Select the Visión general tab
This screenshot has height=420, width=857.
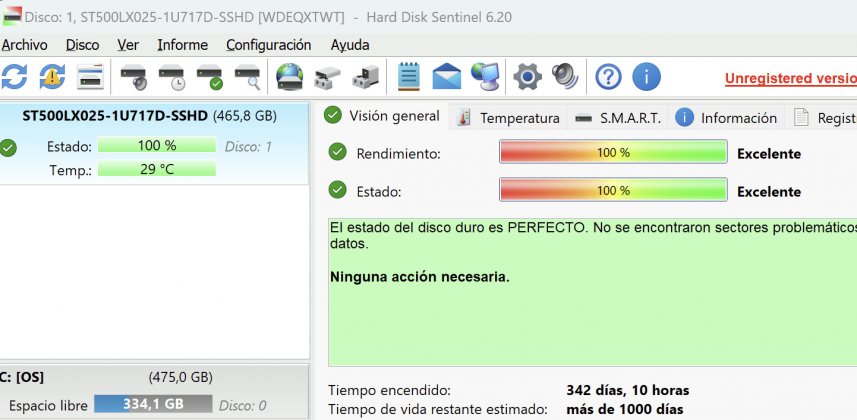tap(382, 116)
